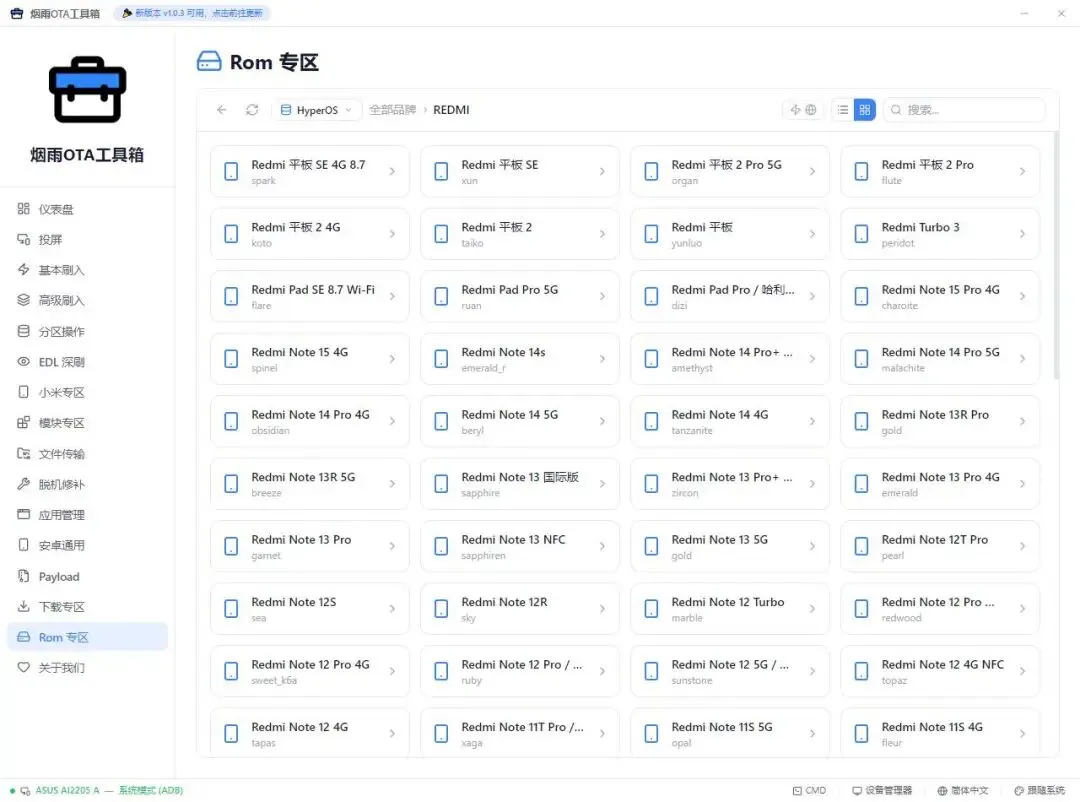Viewport: 1080px width, 802px height.
Task: Click device icon of Redmi Note 12S
Action: [231, 608]
